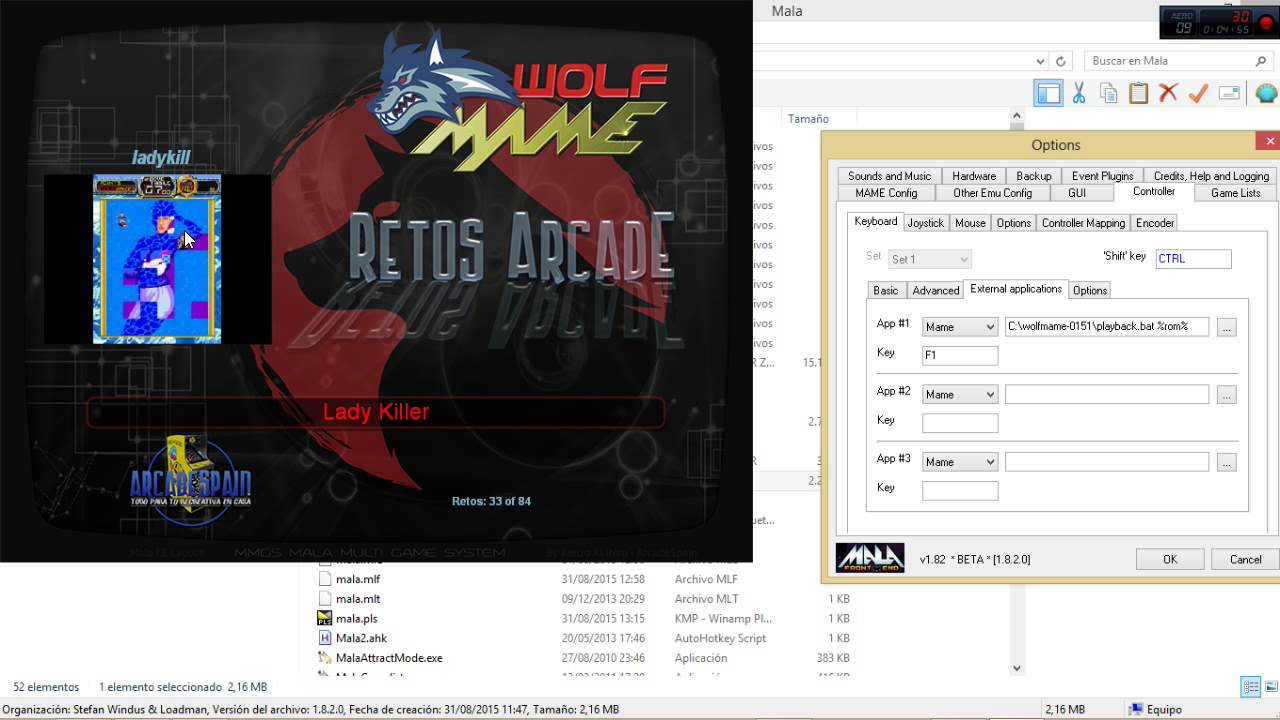Click the 'Shift' key CTRL field
Image resolution: width=1280 pixels, height=720 pixels.
(1193, 258)
